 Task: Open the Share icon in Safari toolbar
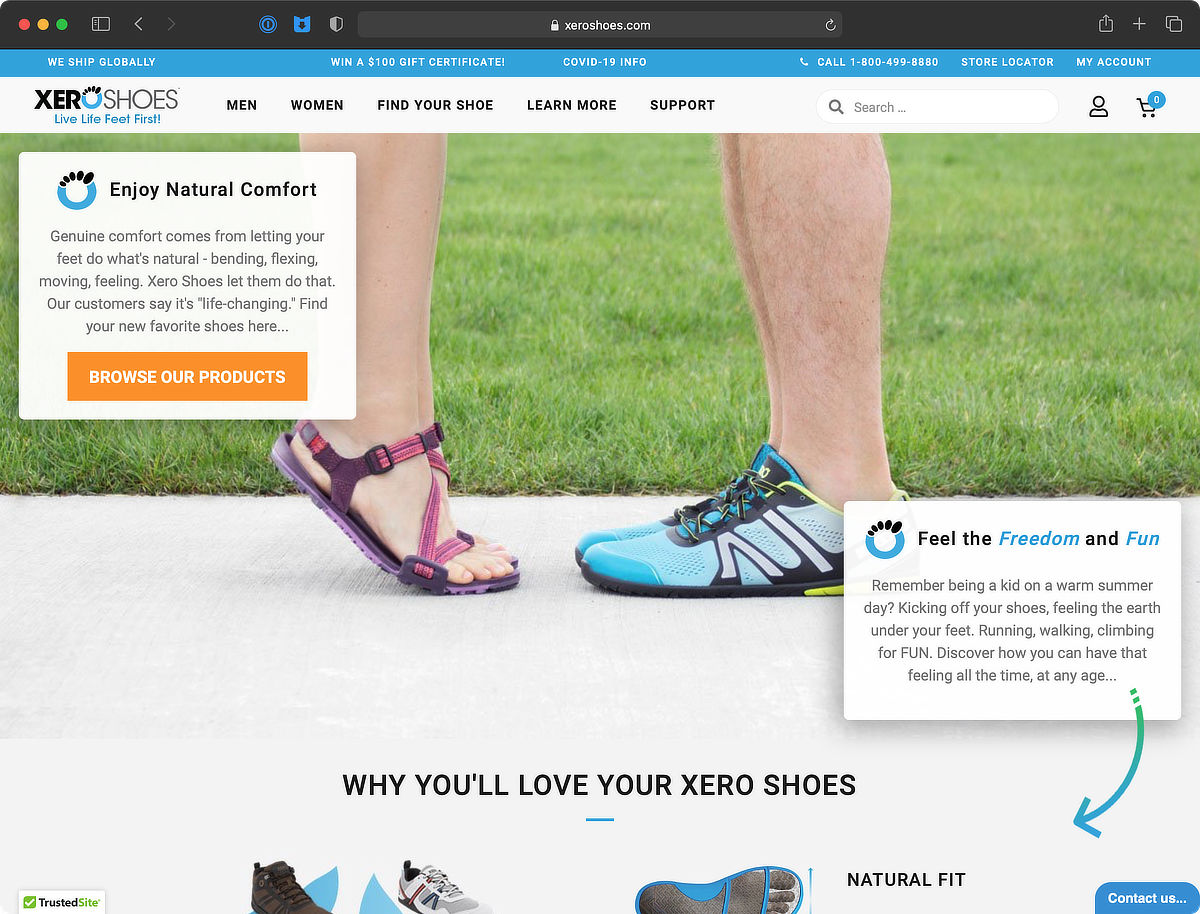click(x=1105, y=24)
